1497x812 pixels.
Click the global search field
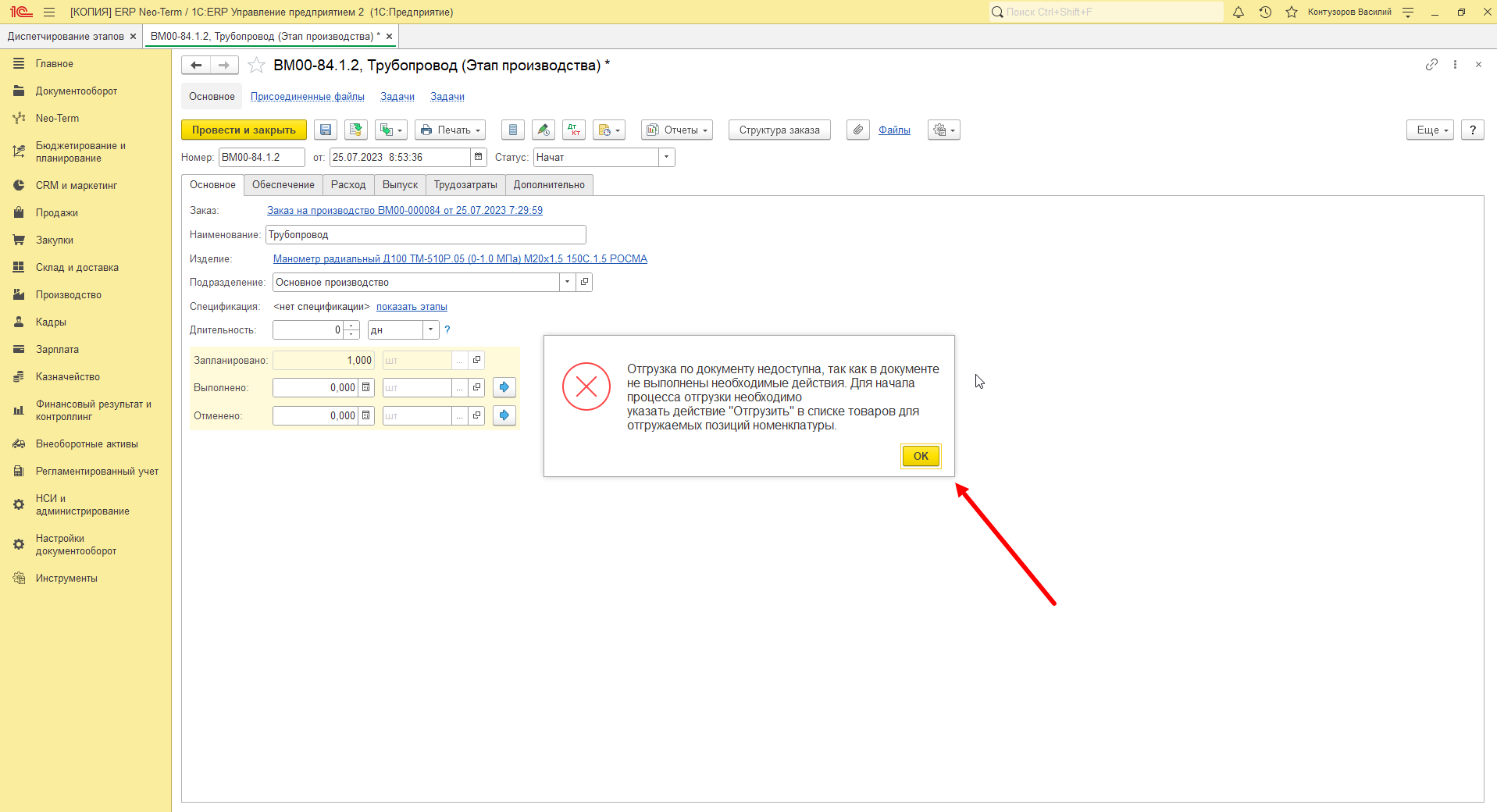click(1107, 12)
